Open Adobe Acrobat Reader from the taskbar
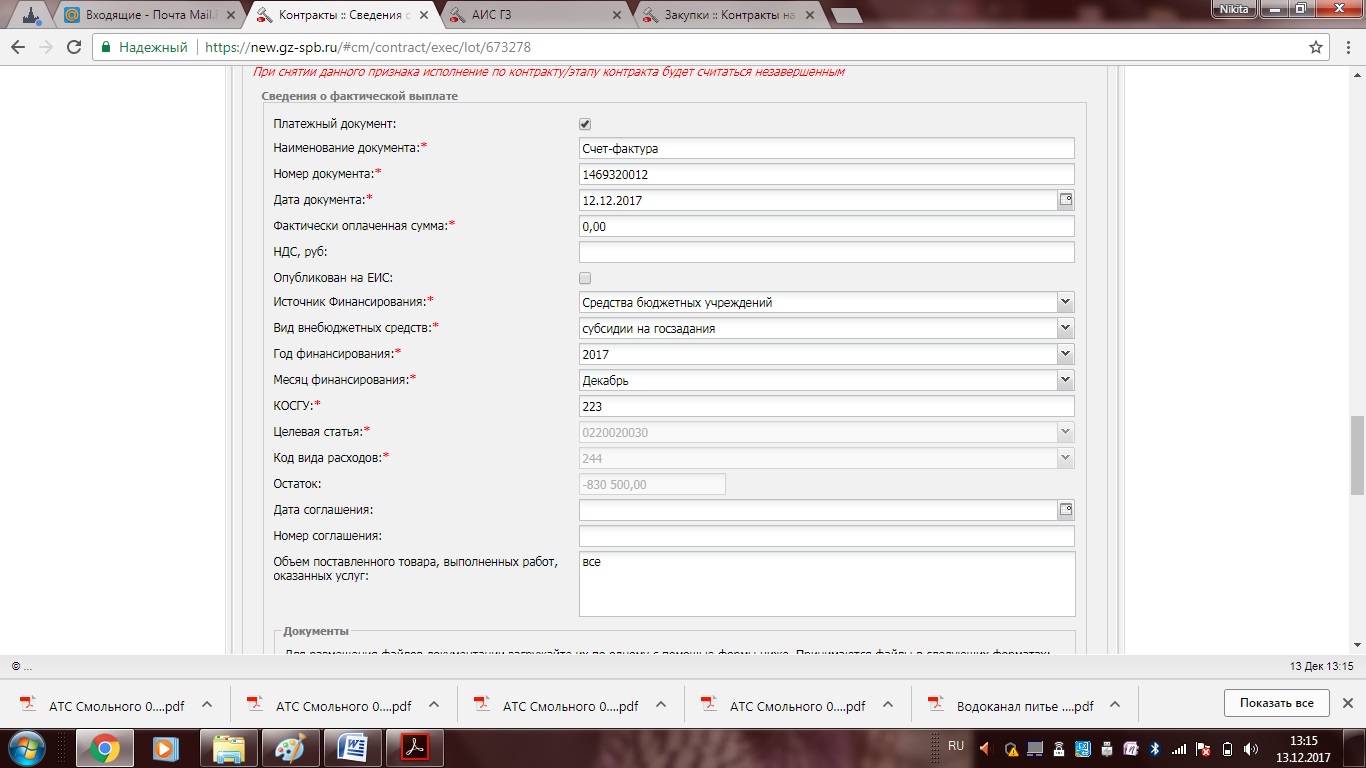1366x768 pixels. 415,748
